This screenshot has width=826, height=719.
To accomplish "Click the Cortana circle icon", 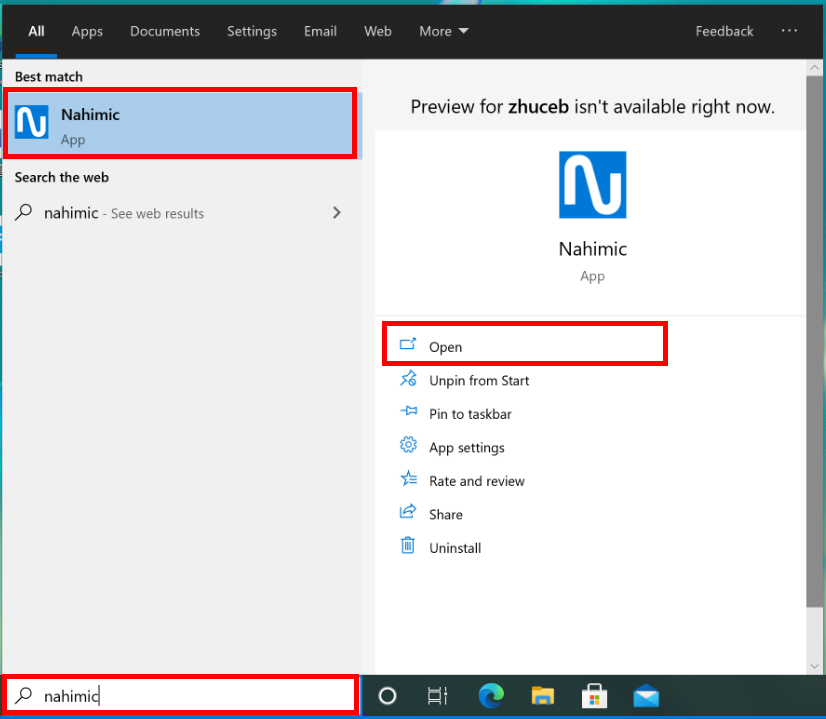I will coord(387,696).
